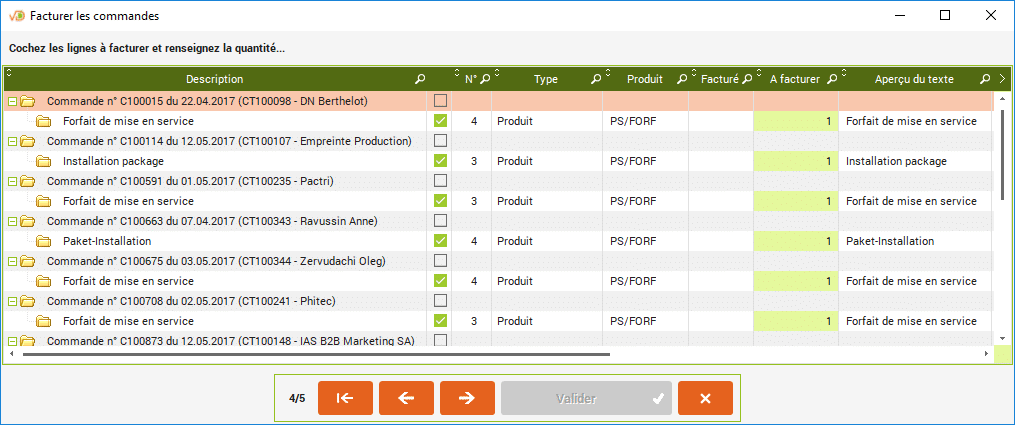This screenshot has height=425, width=1015.
Task: Go to next step with right arrow
Action: 467,398
